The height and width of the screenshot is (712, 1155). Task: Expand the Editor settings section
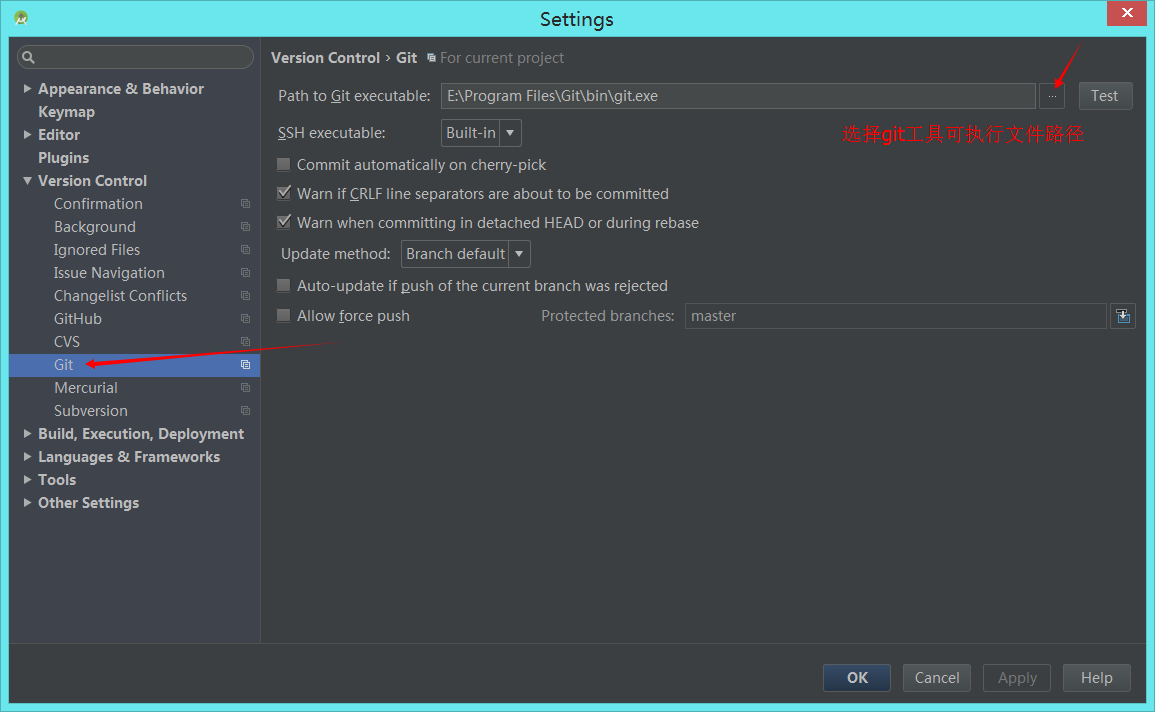[x=27, y=135]
